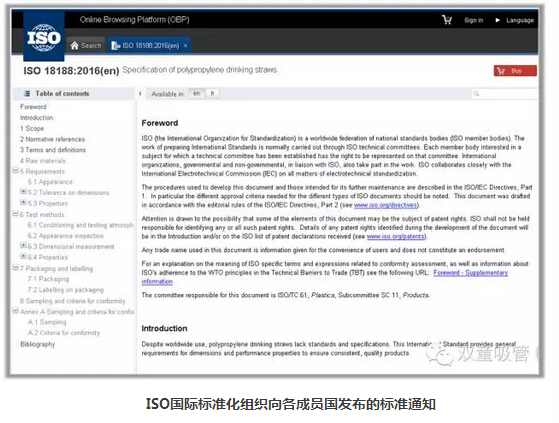Expand 5.2 Tolerance on dimensions

23,192
